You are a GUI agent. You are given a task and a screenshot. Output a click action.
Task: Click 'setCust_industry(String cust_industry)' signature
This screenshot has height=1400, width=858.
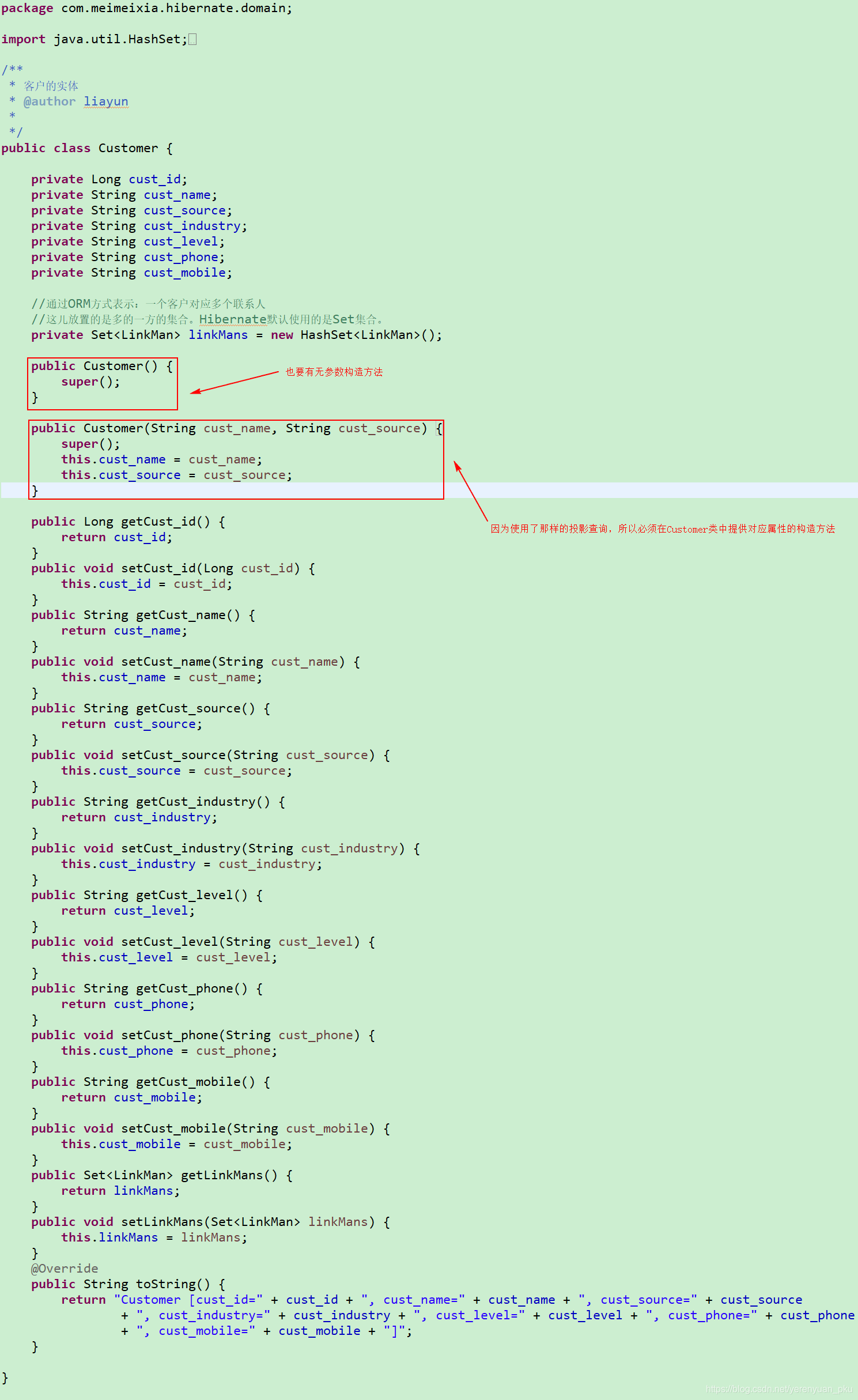pos(226,848)
